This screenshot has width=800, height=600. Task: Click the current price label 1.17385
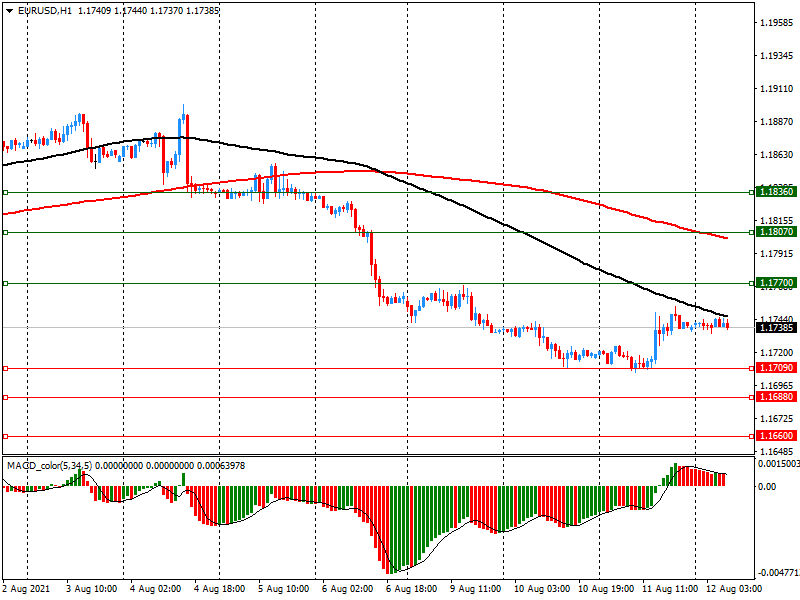pyautogui.click(x=777, y=328)
